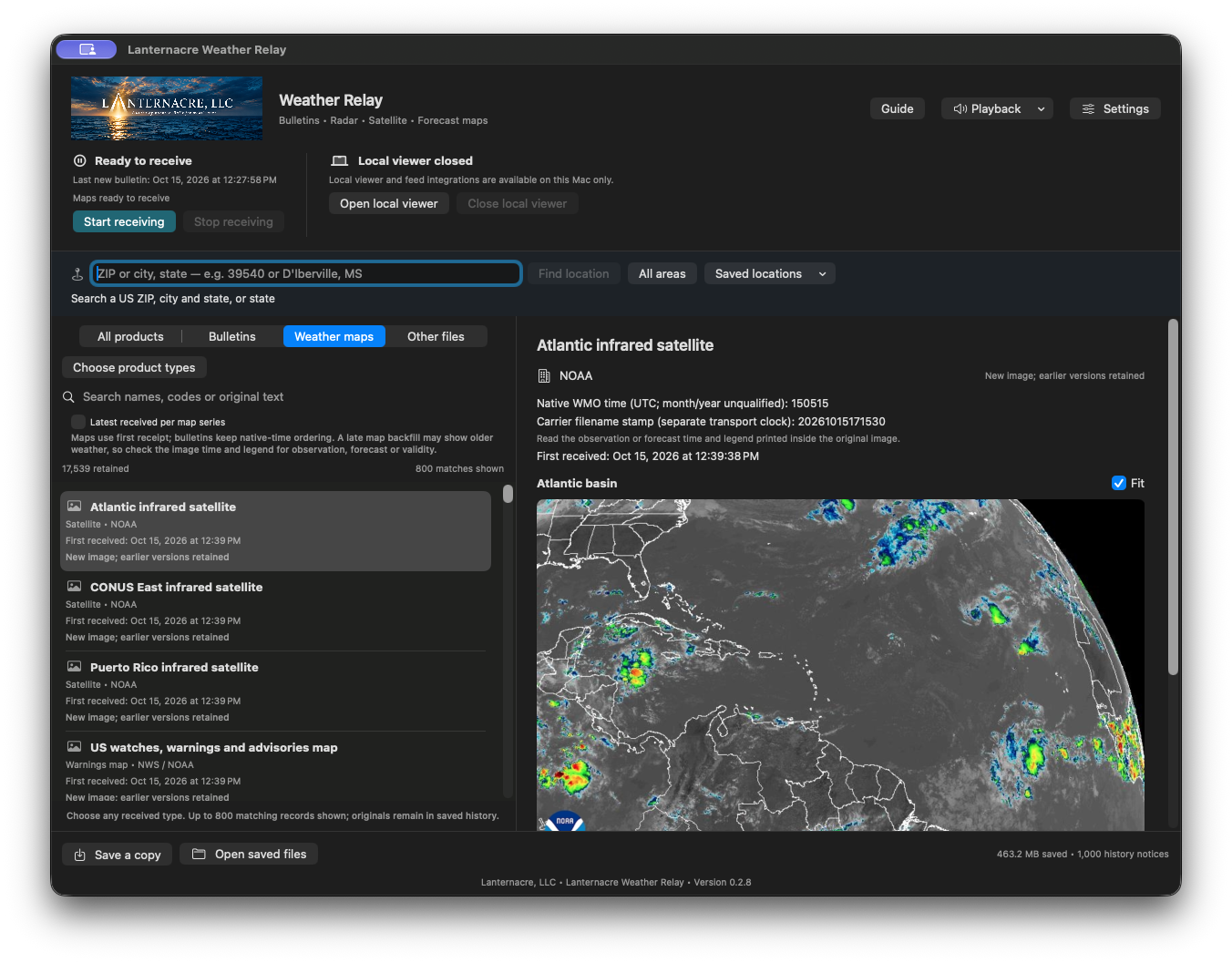1232x963 pixels.
Task: Click the product list scrollbar
Action: pos(508,494)
